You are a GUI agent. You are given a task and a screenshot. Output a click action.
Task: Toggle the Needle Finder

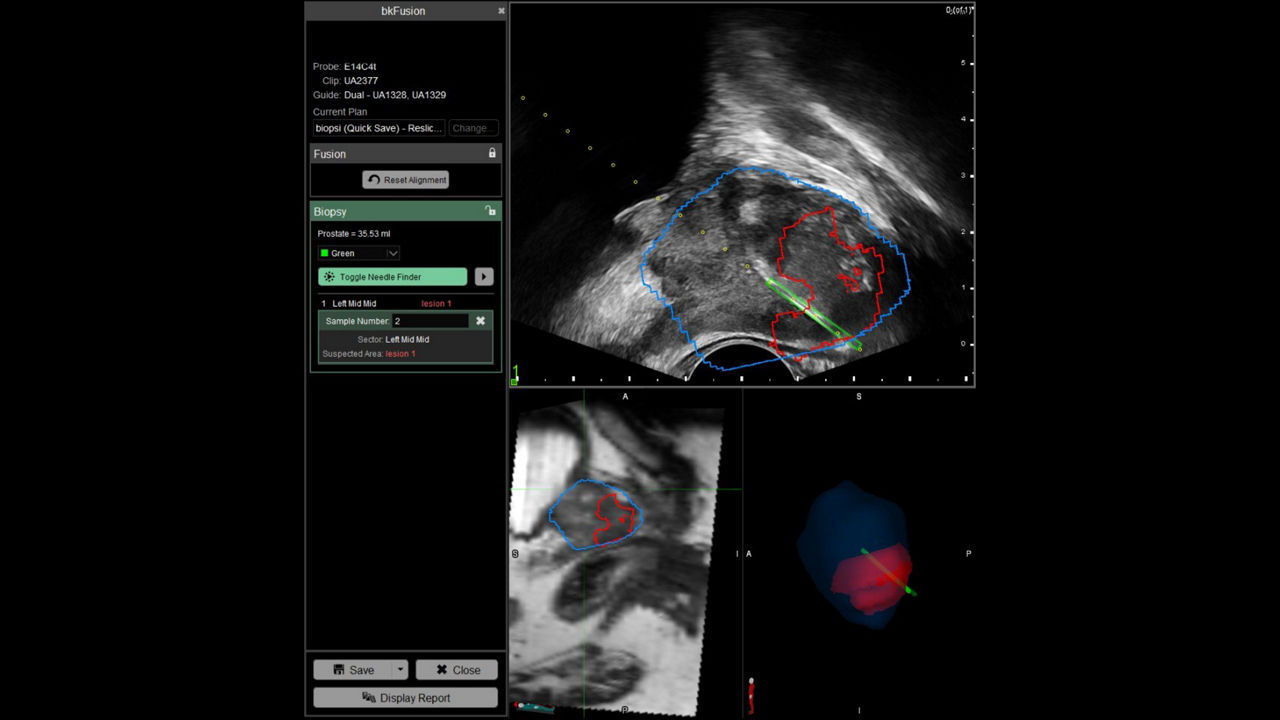pyautogui.click(x=392, y=276)
